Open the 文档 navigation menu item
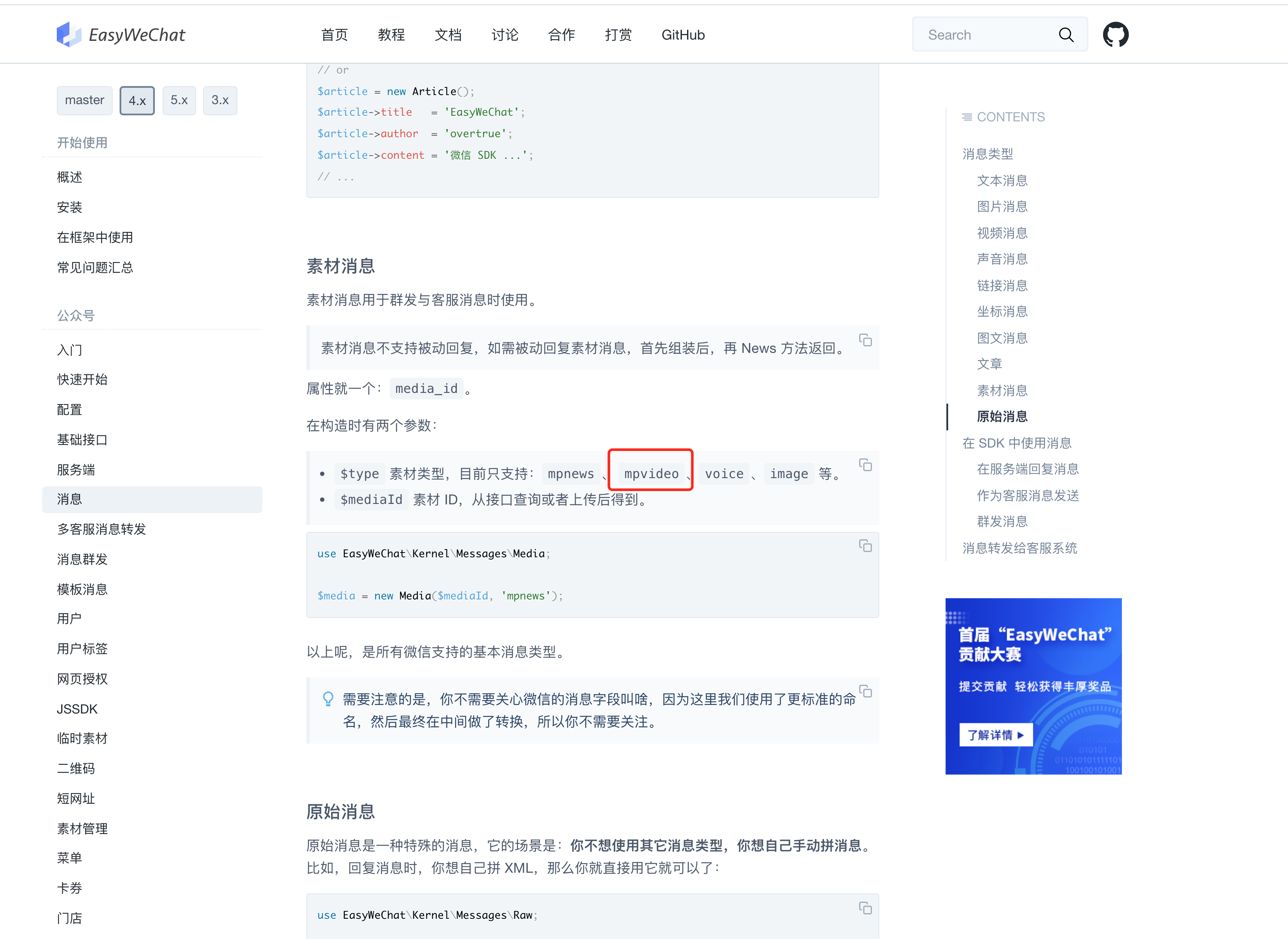1288x939 pixels. pos(448,35)
